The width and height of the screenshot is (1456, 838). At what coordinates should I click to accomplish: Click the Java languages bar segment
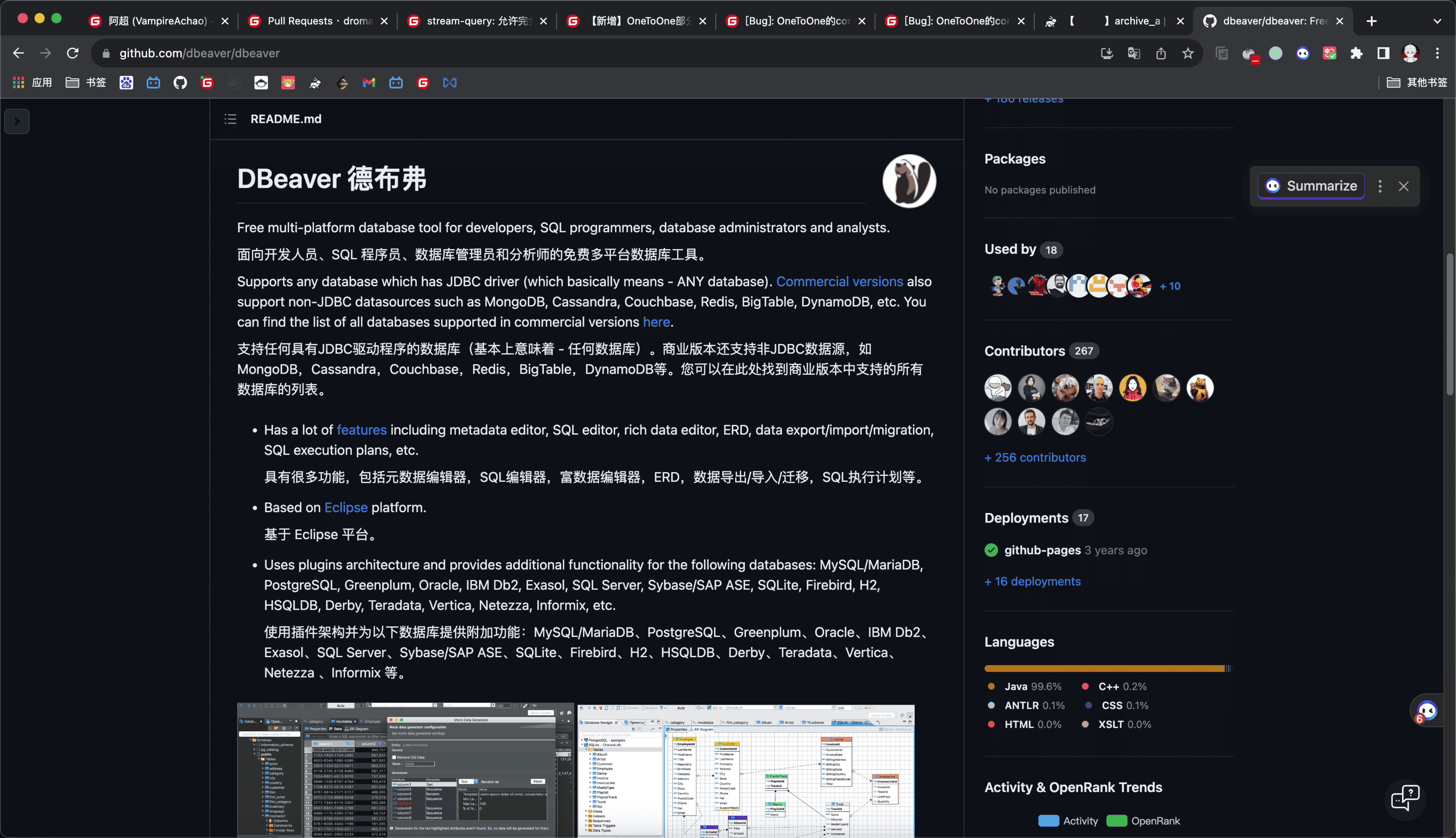coord(1104,669)
